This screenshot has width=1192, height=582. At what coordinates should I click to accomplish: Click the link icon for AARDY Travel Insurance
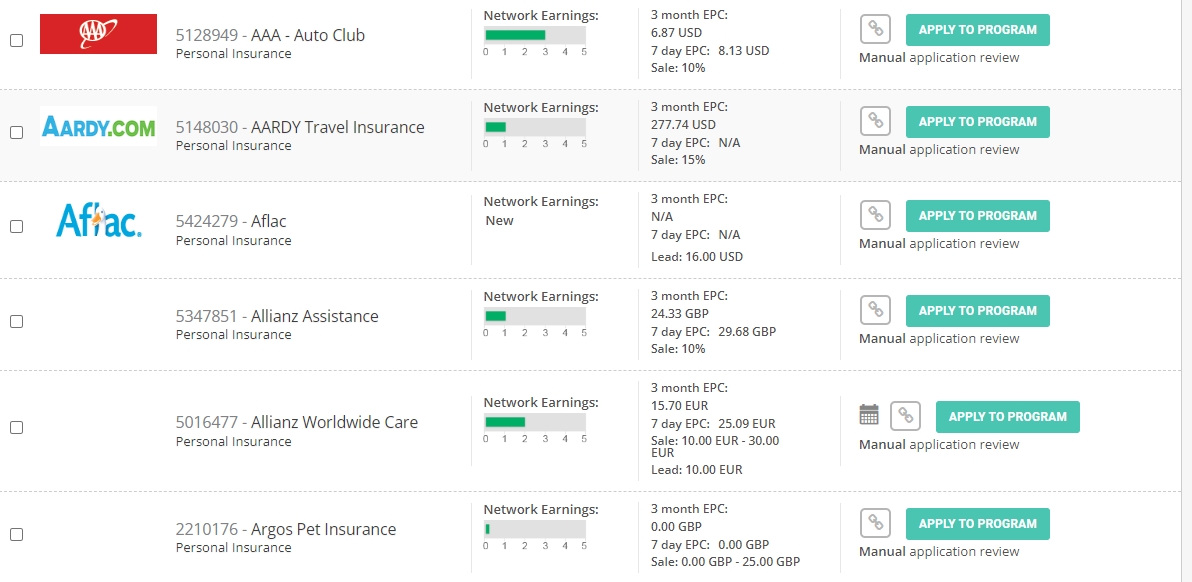[x=875, y=122]
